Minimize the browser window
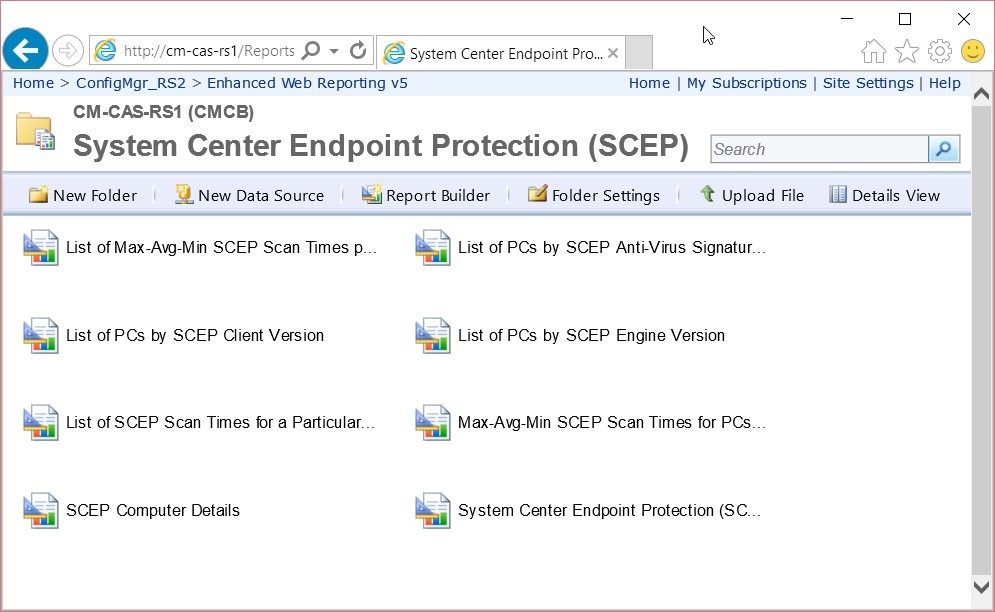The image size is (995, 612). [847, 19]
